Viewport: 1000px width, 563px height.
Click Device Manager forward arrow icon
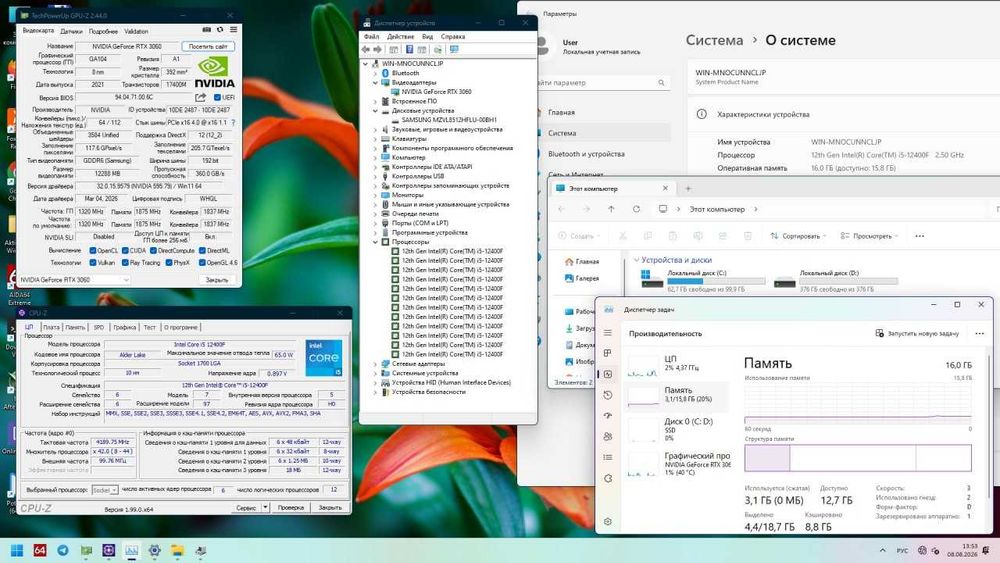[378, 50]
